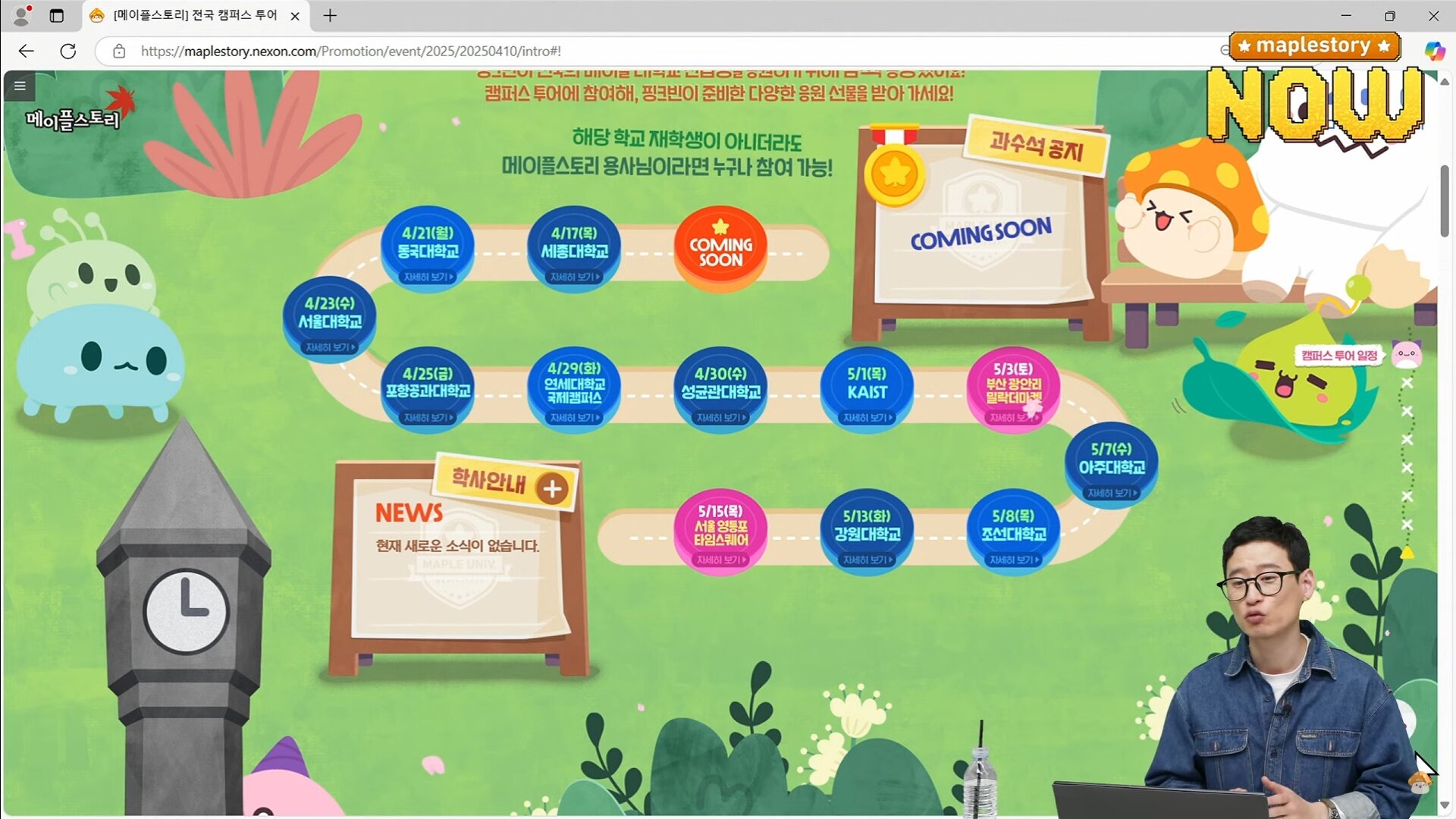Click the 캠퍼스 투어 일정 side label
Screen dimensions: 1456x819
click(1339, 356)
